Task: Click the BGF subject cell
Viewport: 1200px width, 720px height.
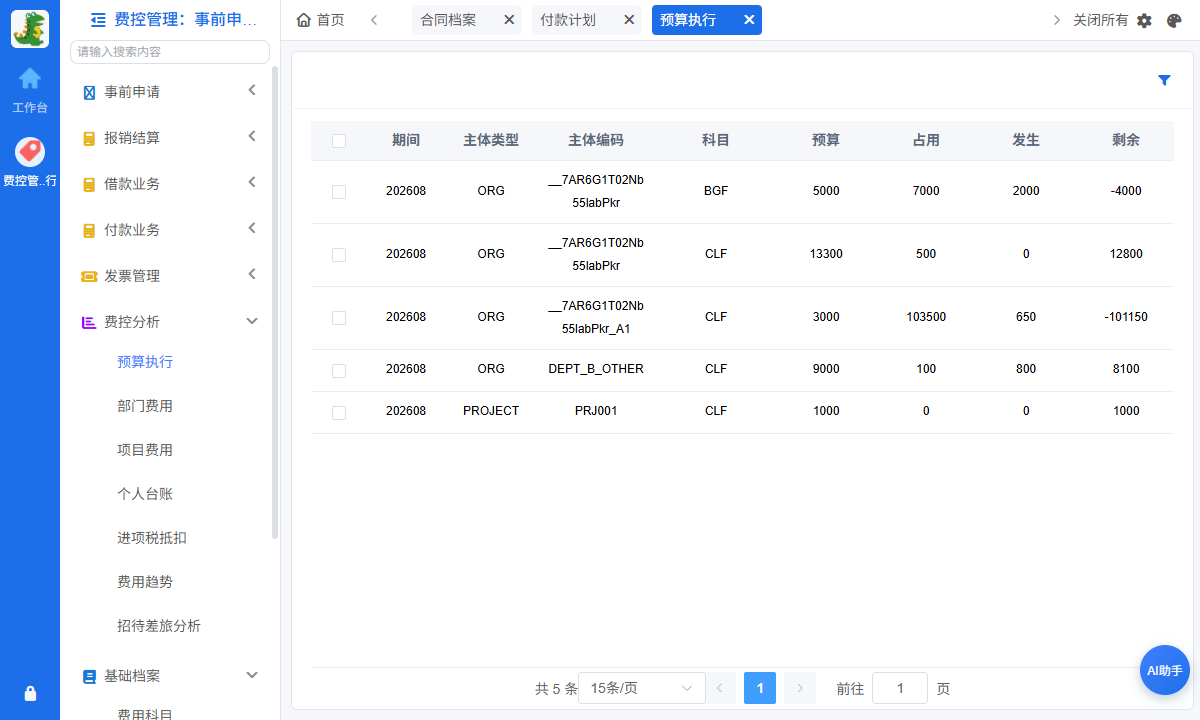Action: click(716, 191)
